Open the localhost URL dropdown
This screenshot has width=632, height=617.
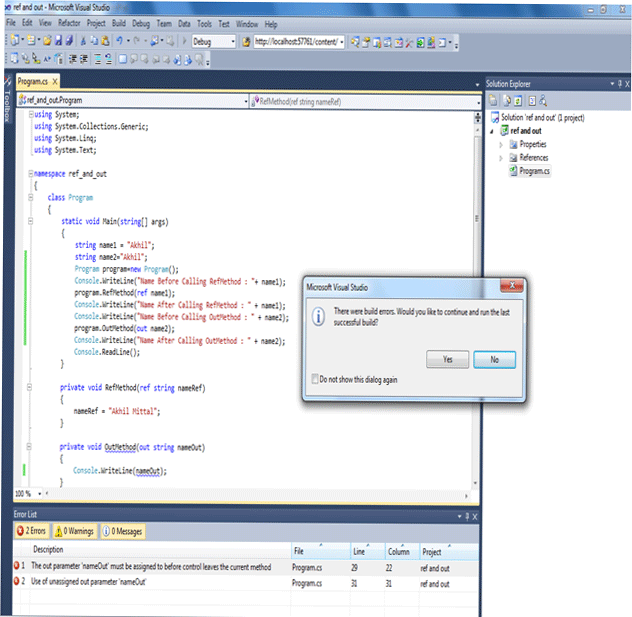point(342,42)
